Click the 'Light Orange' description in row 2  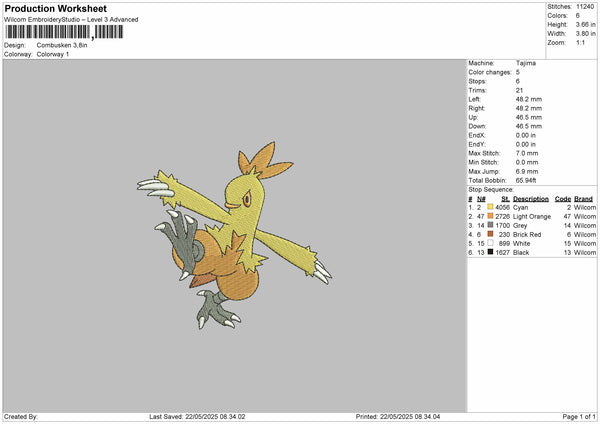click(x=532, y=217)
